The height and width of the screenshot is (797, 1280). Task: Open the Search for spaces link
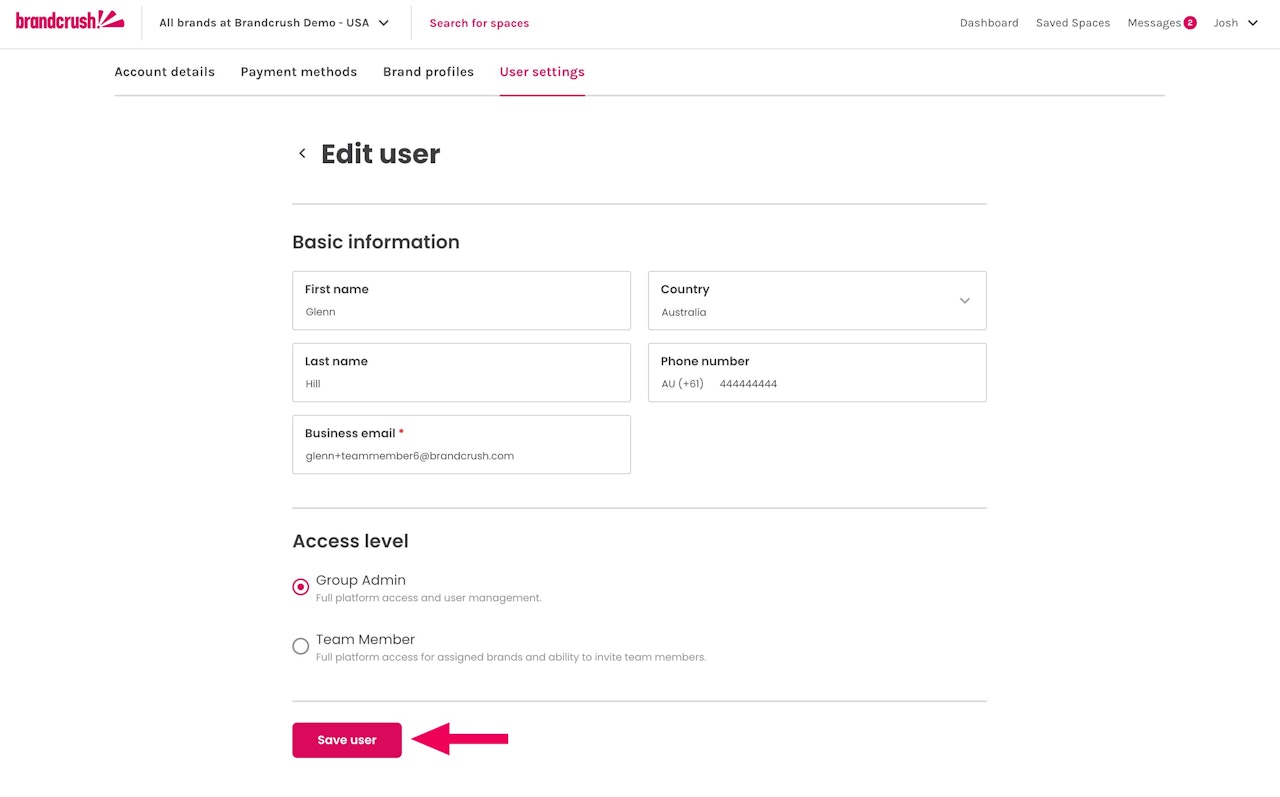pos(479,23)
